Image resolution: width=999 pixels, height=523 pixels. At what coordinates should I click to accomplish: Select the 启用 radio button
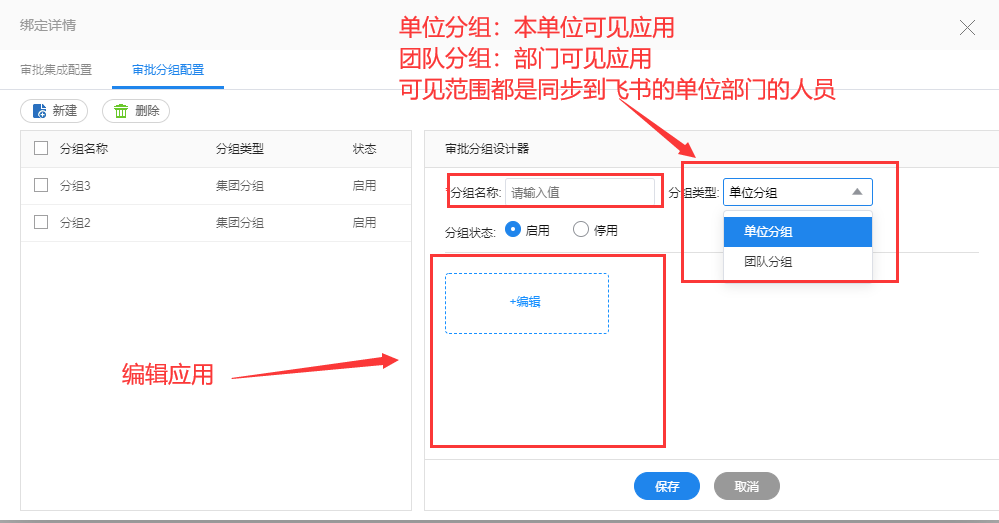(513, 229)
